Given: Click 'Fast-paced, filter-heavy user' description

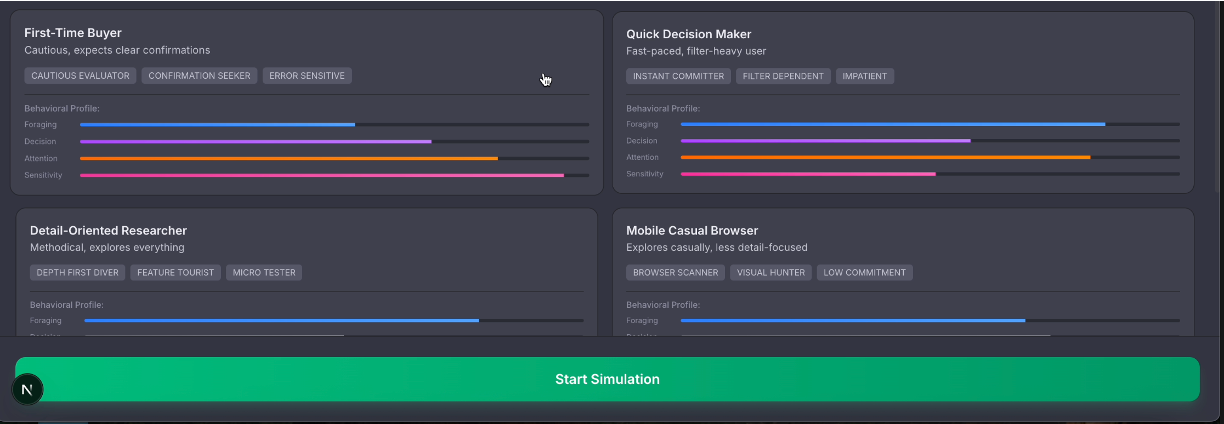Looking at the screenshot, I should click(x=696, y=51).
